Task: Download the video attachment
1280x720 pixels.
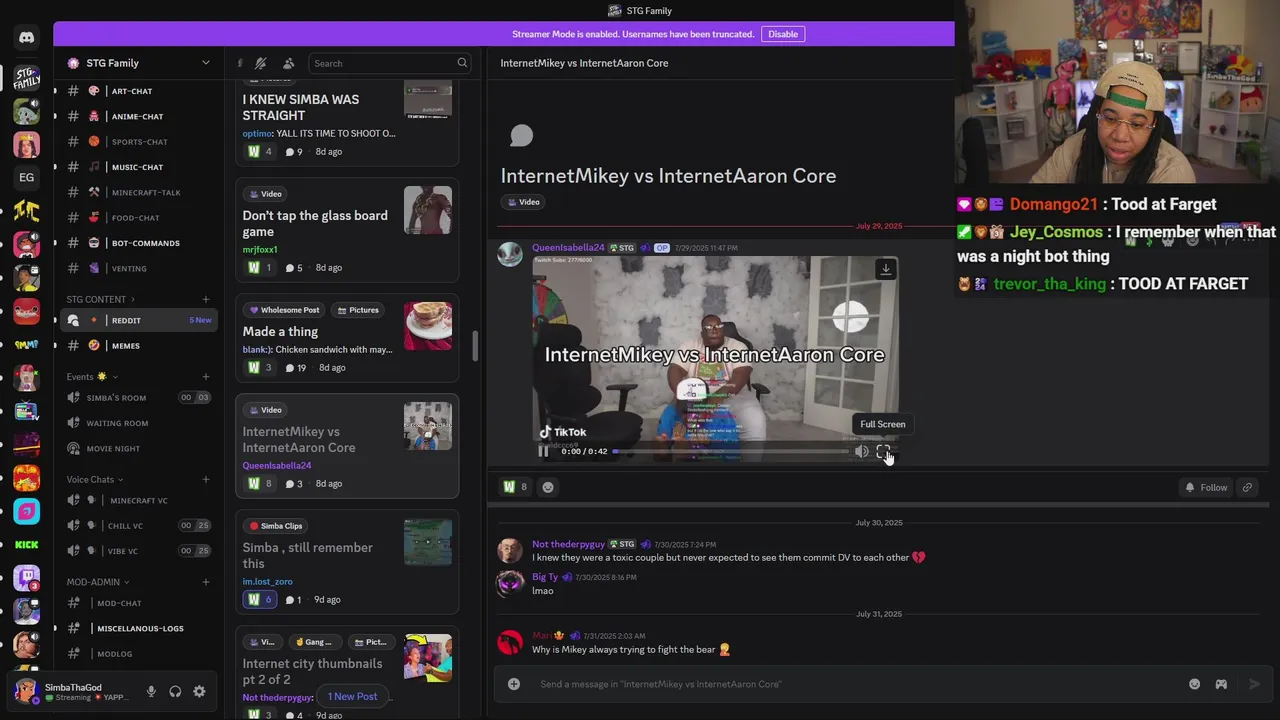Action: [x=886, y=269]
